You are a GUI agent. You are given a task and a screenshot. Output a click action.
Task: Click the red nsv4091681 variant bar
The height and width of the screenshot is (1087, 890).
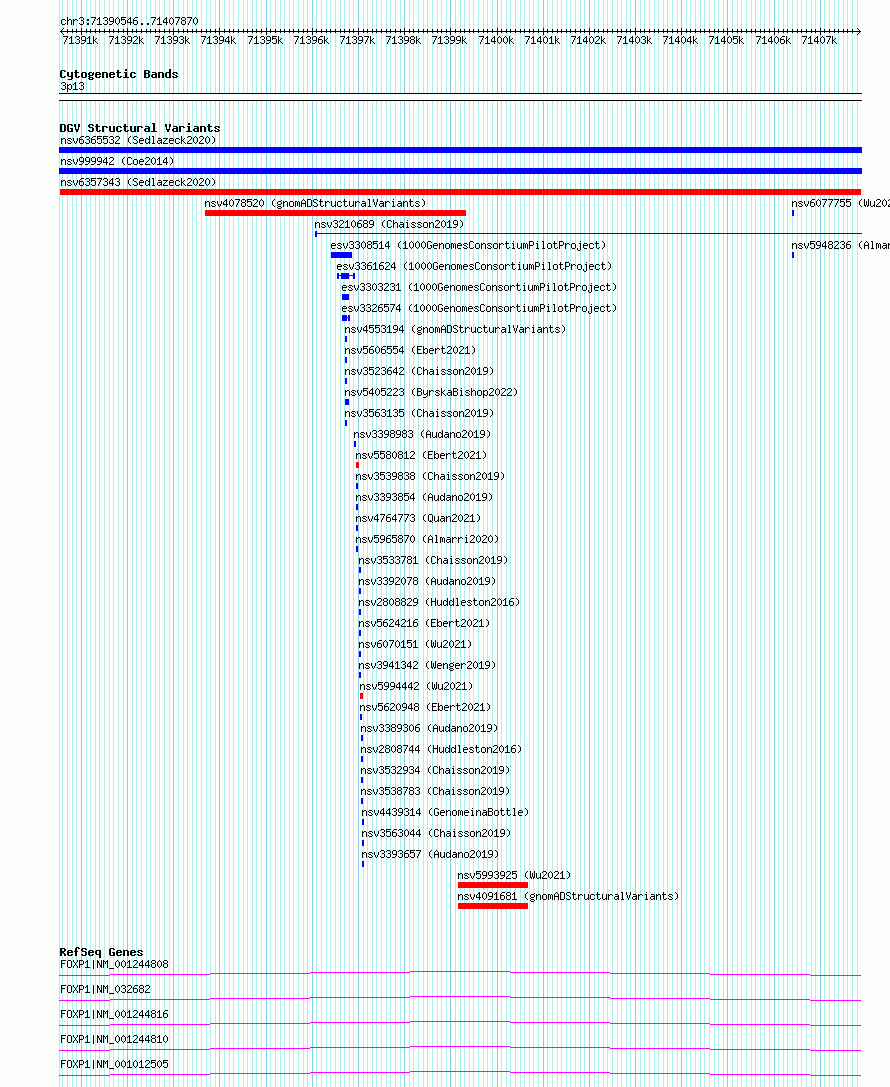coord(493,906)
